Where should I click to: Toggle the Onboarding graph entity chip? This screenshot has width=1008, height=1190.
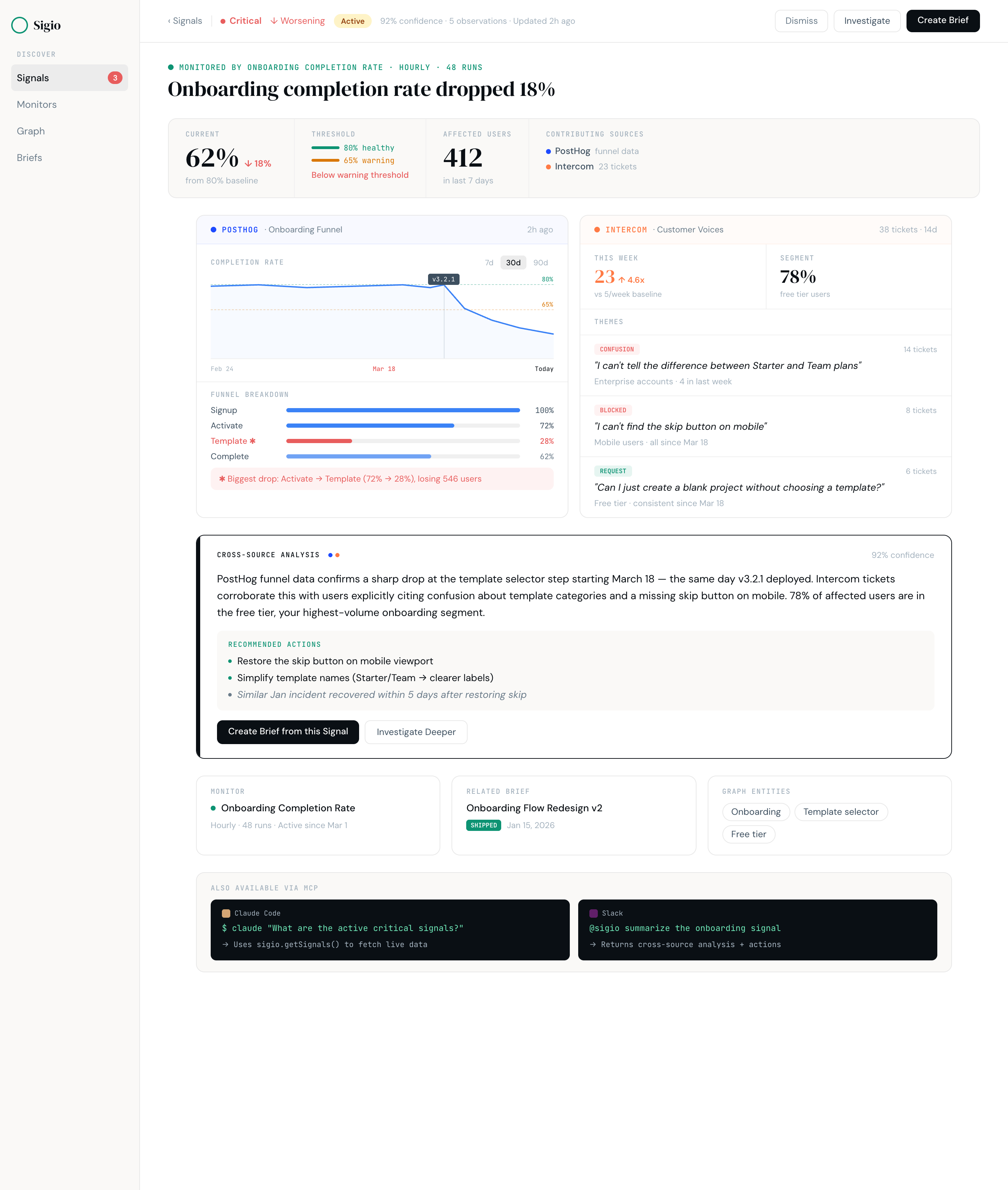tap(755, 812)
